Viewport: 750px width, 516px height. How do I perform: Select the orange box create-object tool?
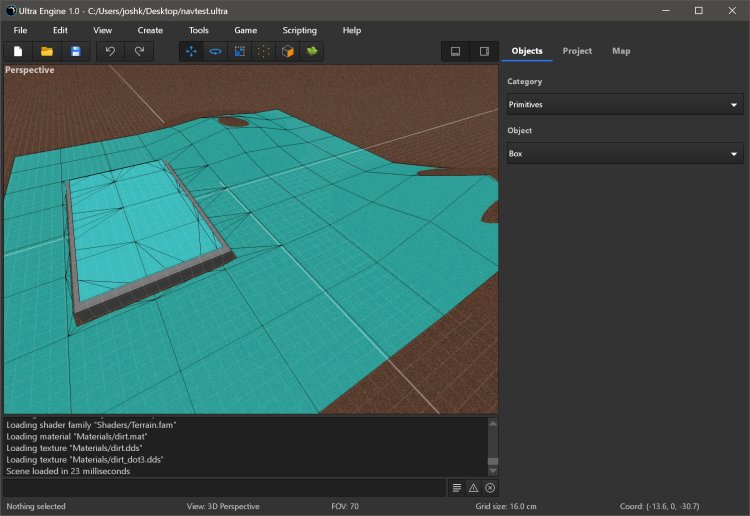pos(288,51)
